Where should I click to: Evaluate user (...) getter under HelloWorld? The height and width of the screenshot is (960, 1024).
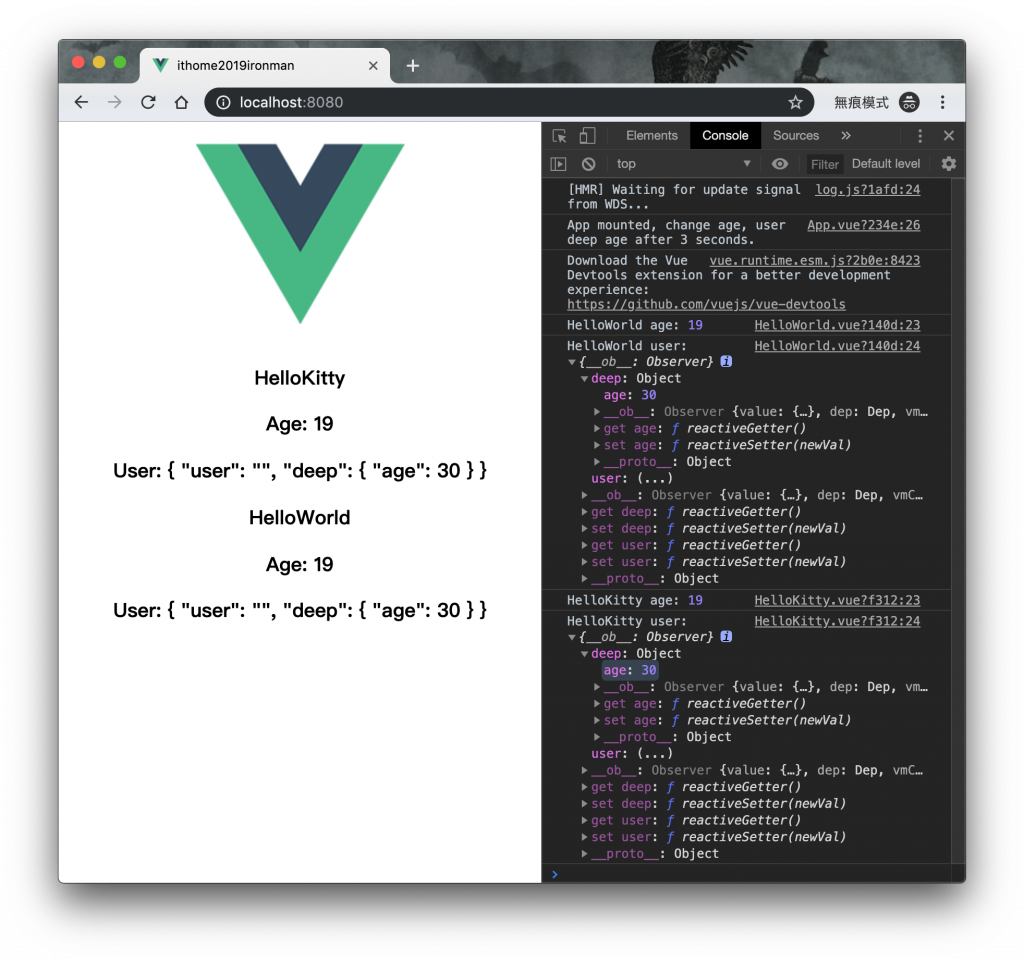[655, 479]
